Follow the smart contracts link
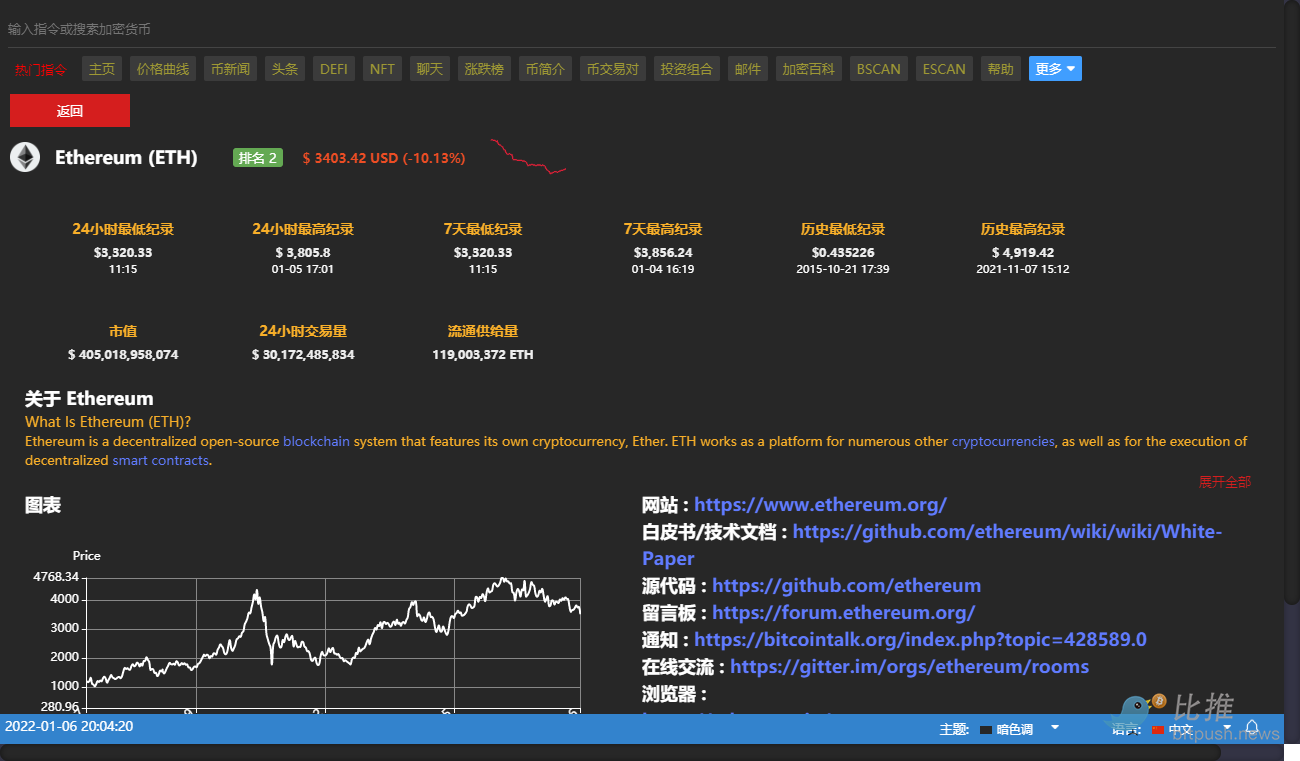This screenshot has width=1300, height=761. click(161, 461)
